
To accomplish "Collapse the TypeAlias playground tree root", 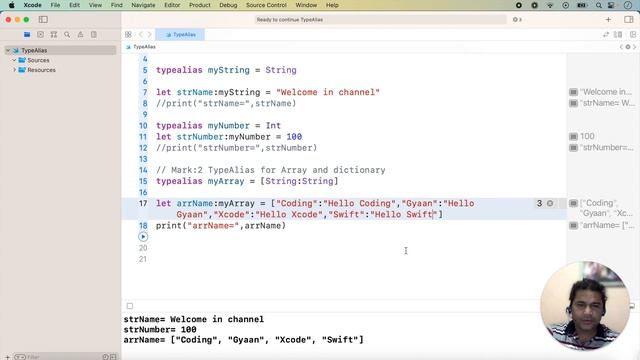I will (8, 50).
